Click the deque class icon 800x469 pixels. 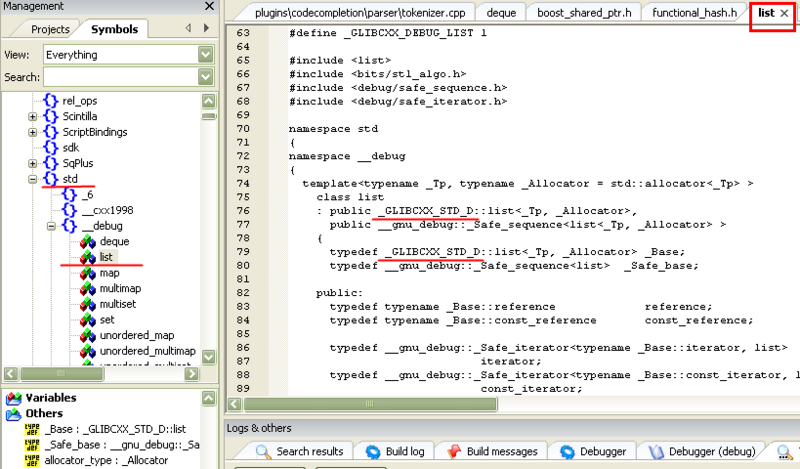coord(88,241)
